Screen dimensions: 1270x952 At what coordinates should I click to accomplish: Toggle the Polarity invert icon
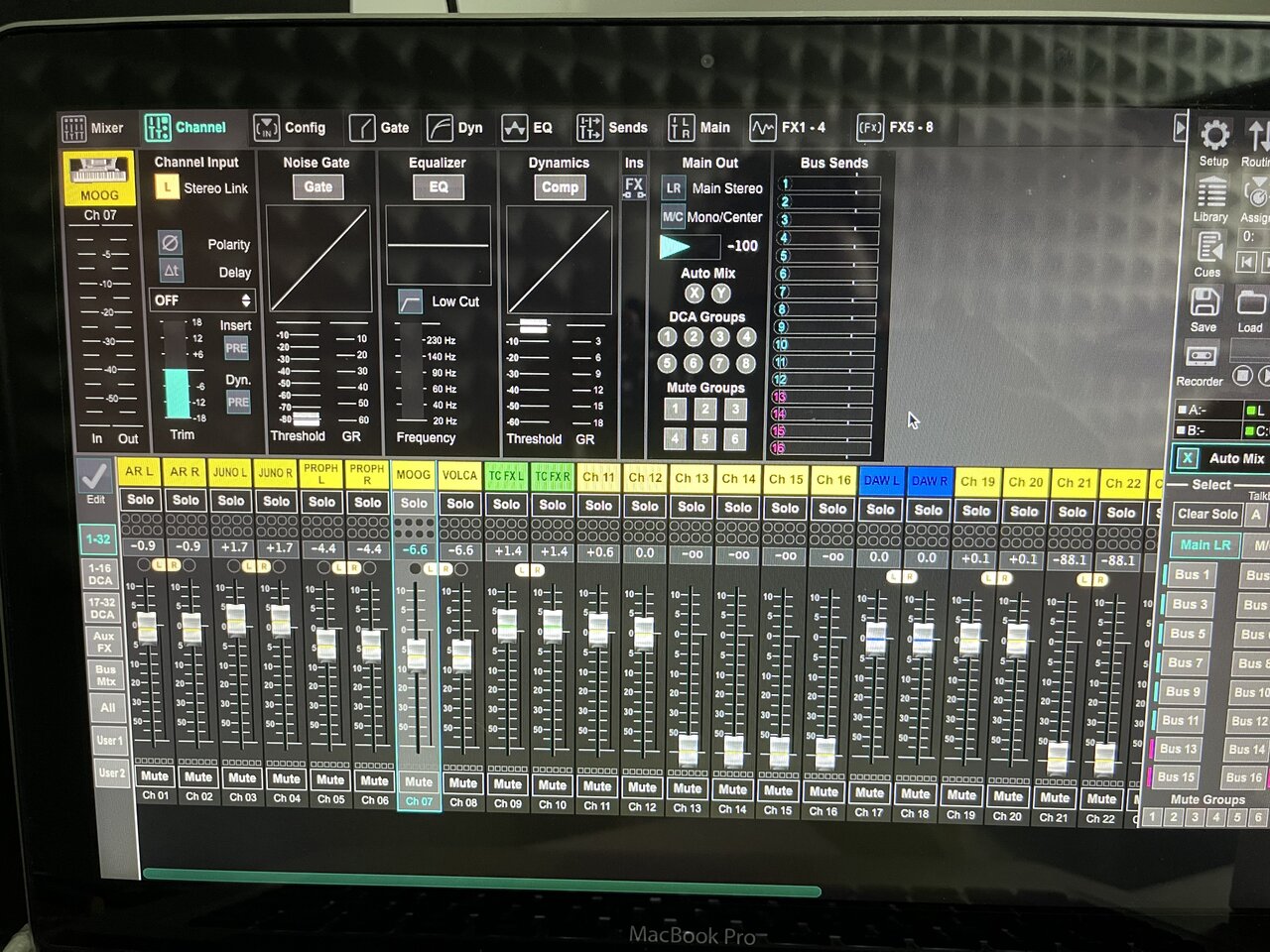click(171, 243)
